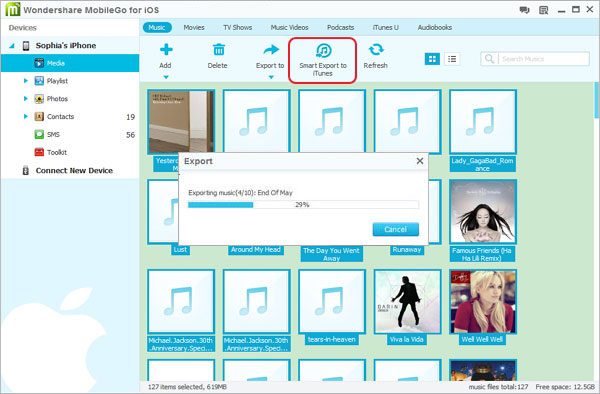Viewport: 600px width, 394px height.
Task: Open the feedback chat bubble icon
Action: pyautogui.click(x=524, y=10)
